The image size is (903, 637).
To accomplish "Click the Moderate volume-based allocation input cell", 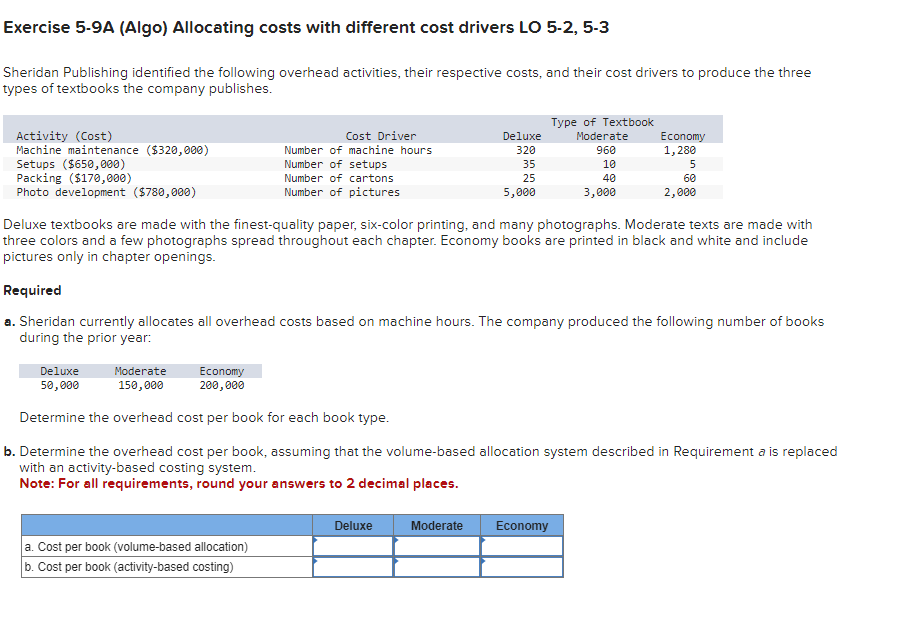I will point(437,546).
